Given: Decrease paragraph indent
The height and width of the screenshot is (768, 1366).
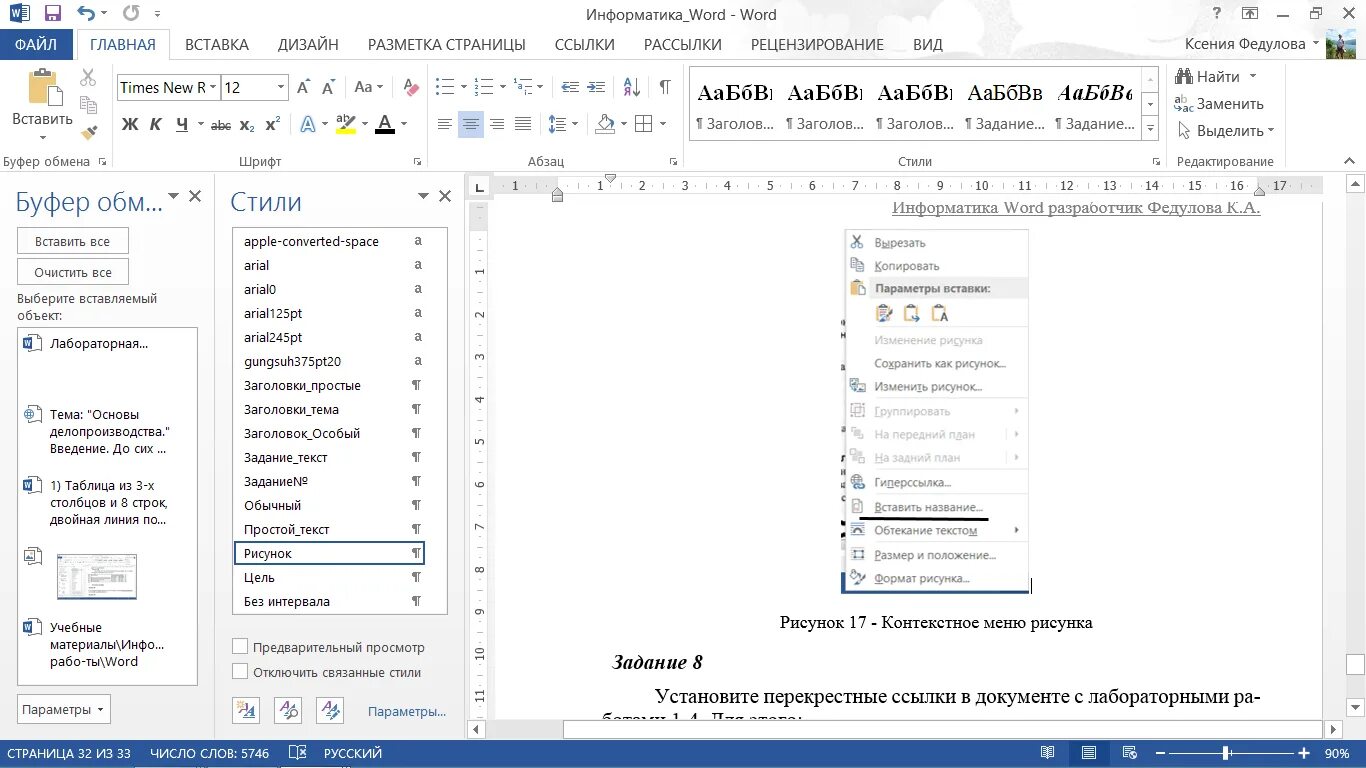Looking at the screenshot, I should click(x=569, y=87).
